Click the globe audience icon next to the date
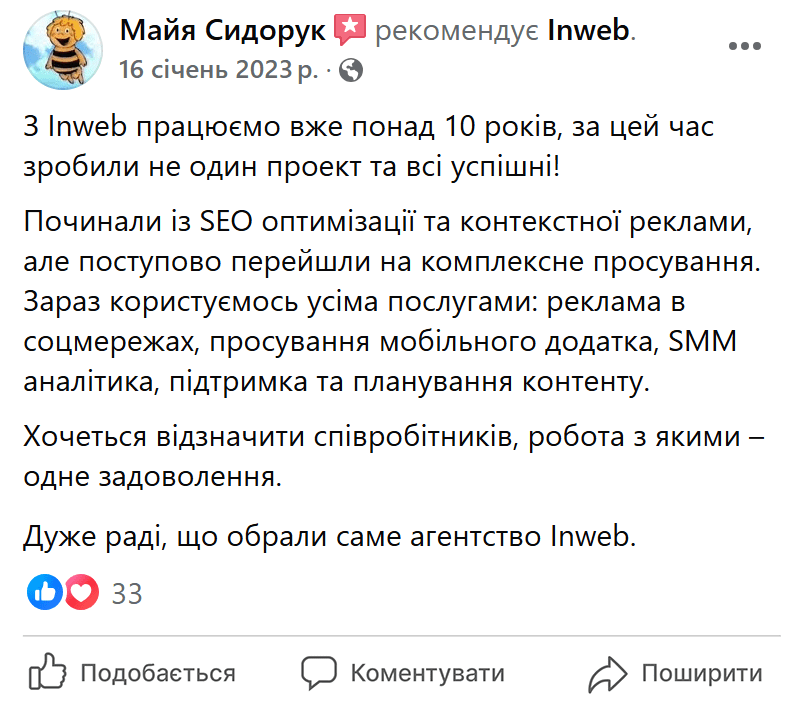Screen dimensions: 800x708 coord(353,71)
